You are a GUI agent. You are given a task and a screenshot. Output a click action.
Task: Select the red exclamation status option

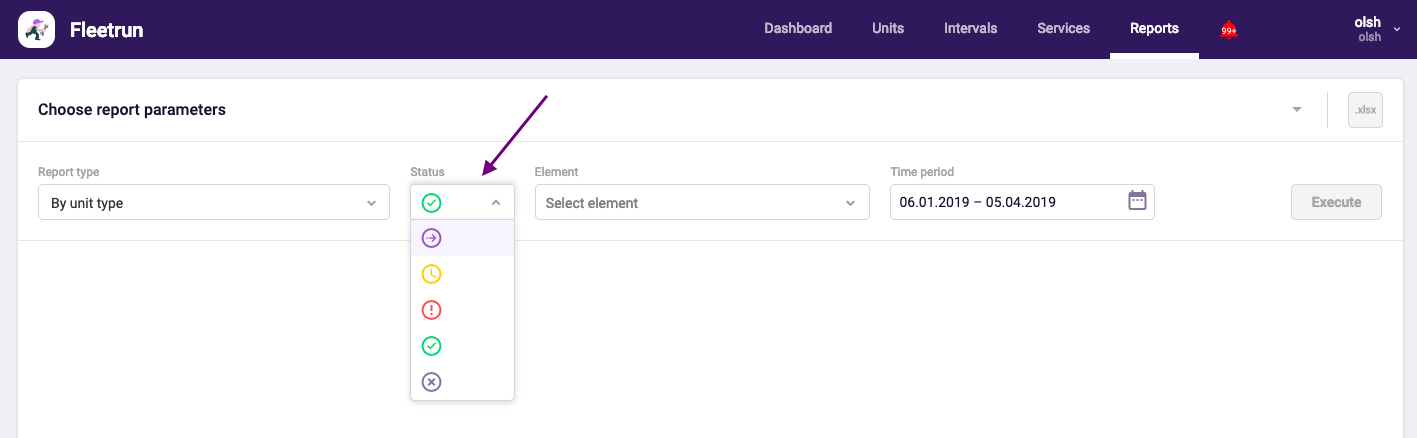tap(432, 310)
